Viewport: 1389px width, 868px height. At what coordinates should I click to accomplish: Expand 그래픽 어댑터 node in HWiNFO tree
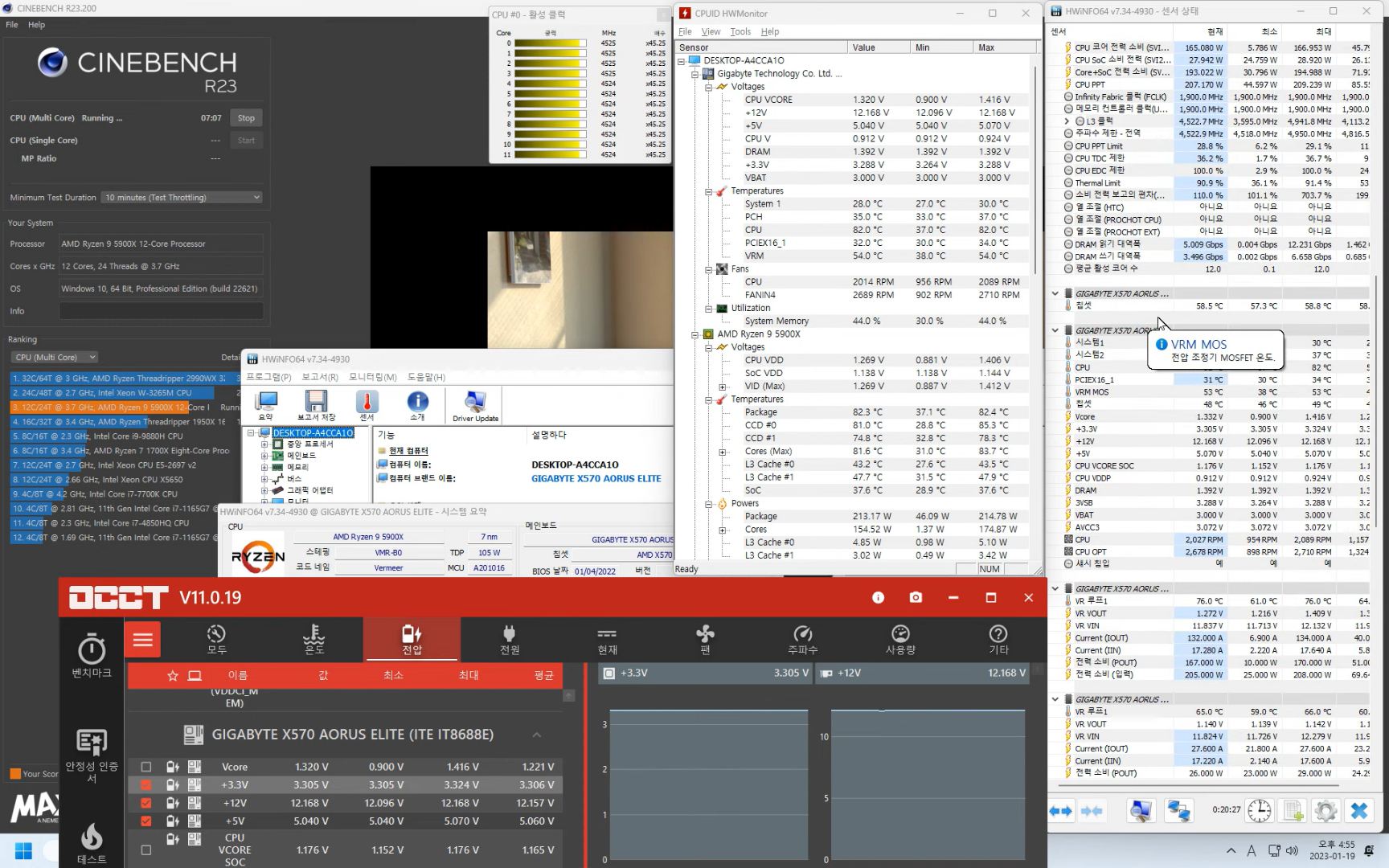(x=264, y=489)
